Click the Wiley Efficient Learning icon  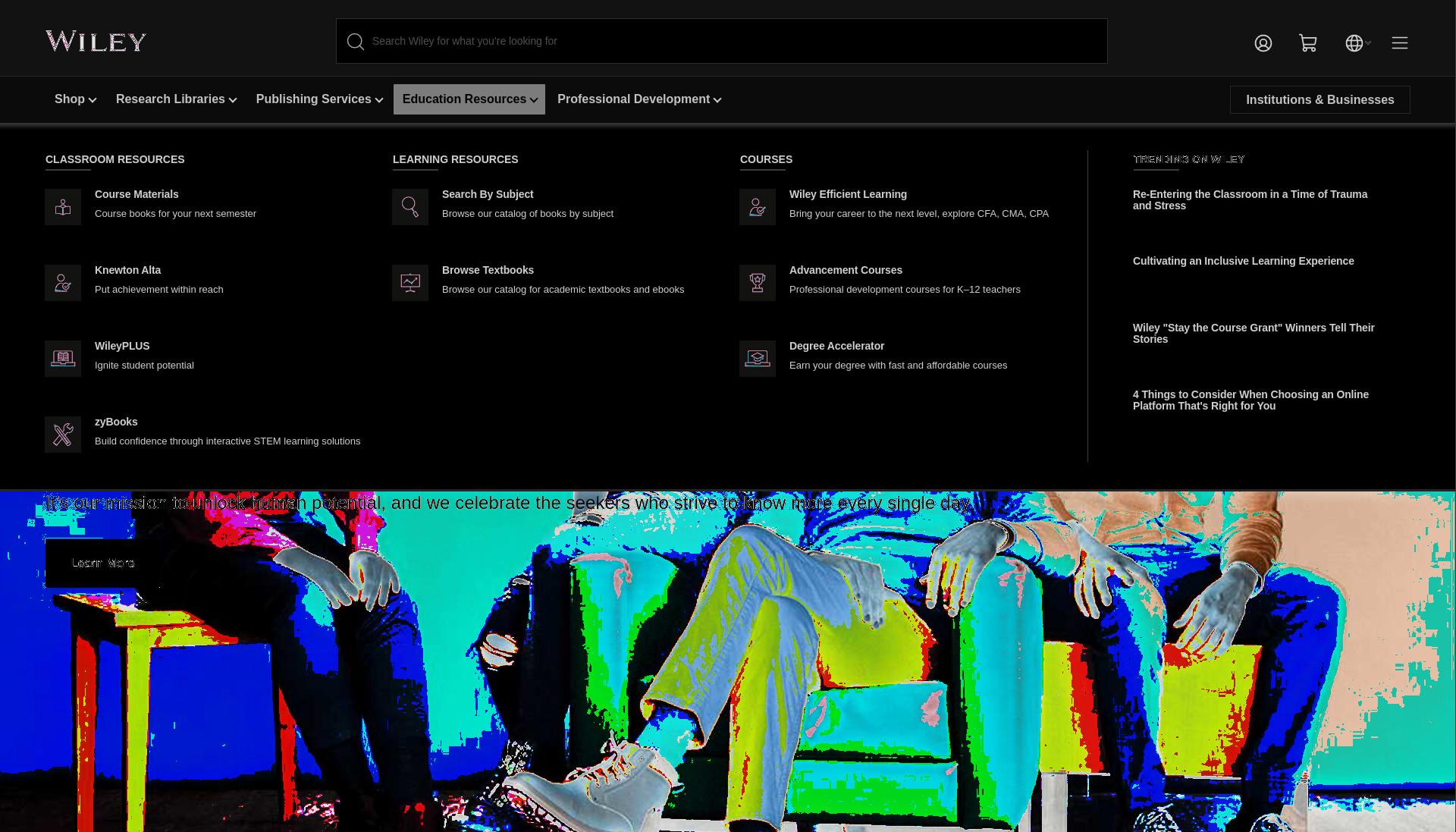(x=758, y=207)
